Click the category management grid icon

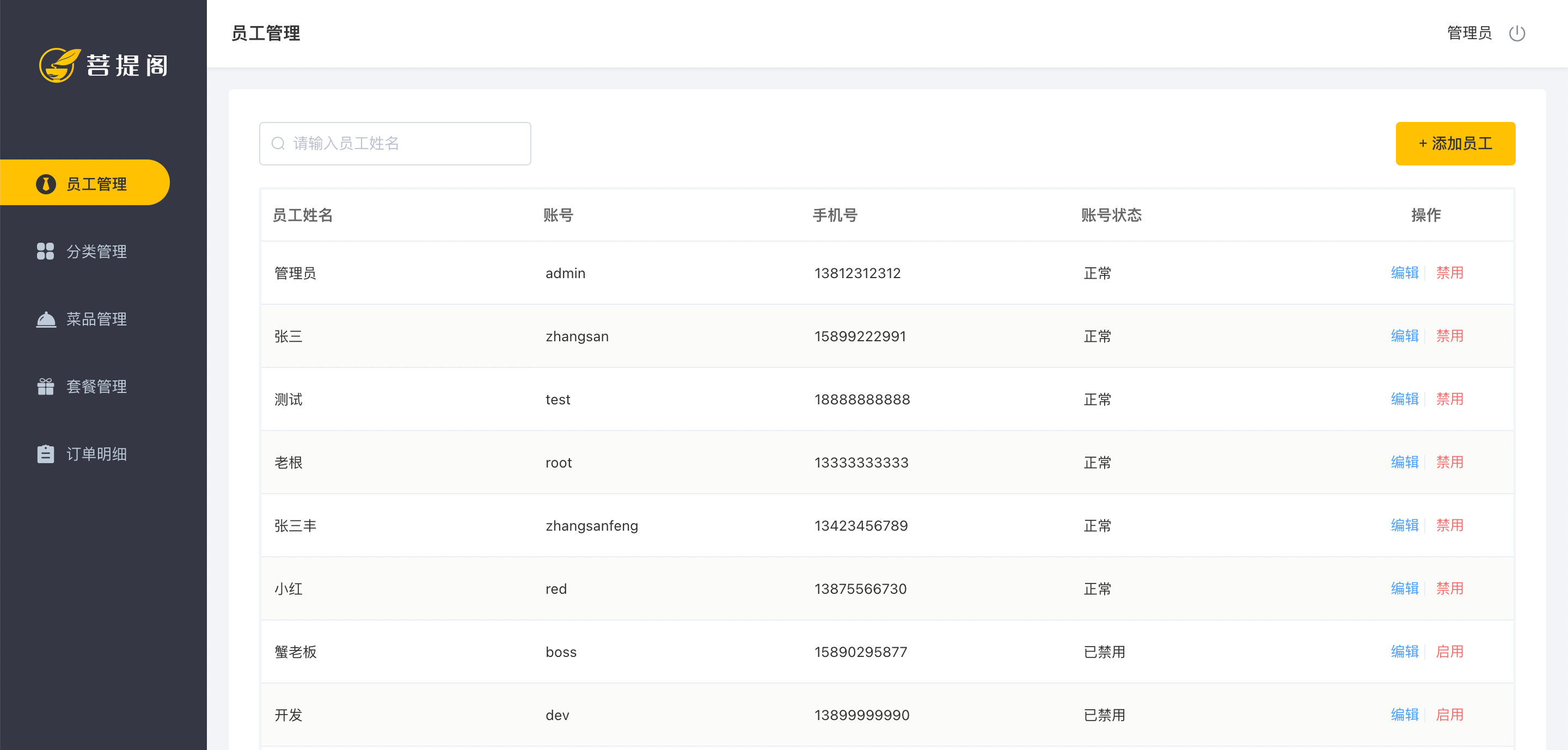[46, 251]
